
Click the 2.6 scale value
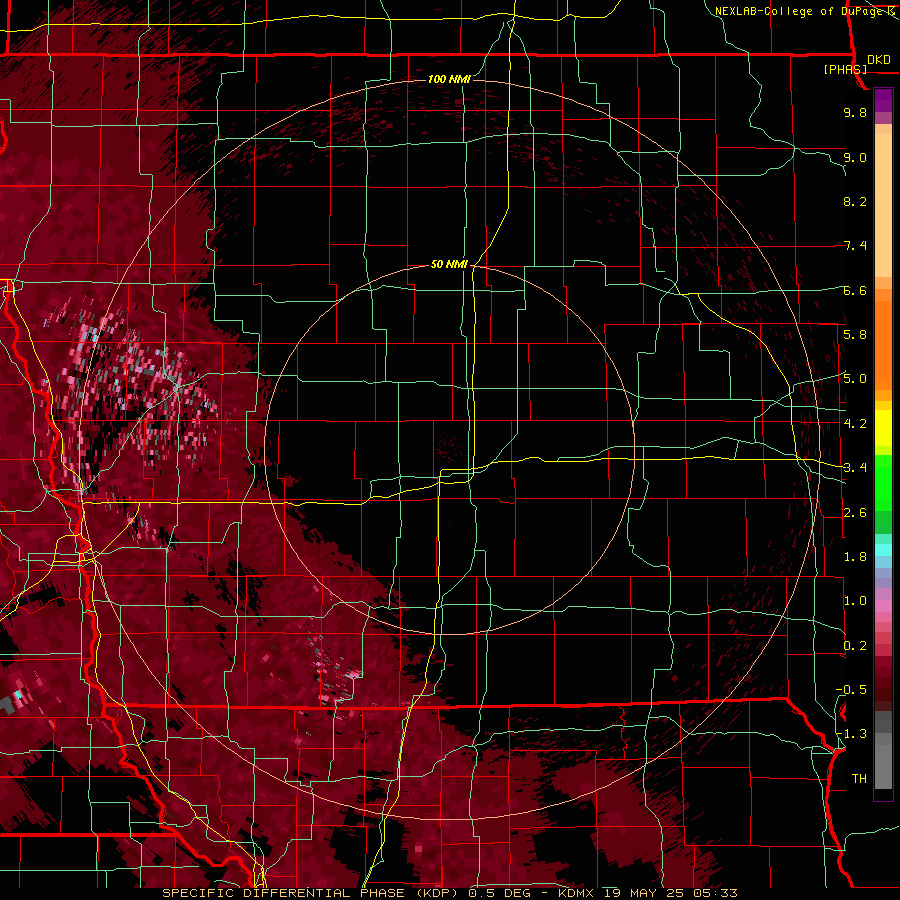tap(855, 513)
